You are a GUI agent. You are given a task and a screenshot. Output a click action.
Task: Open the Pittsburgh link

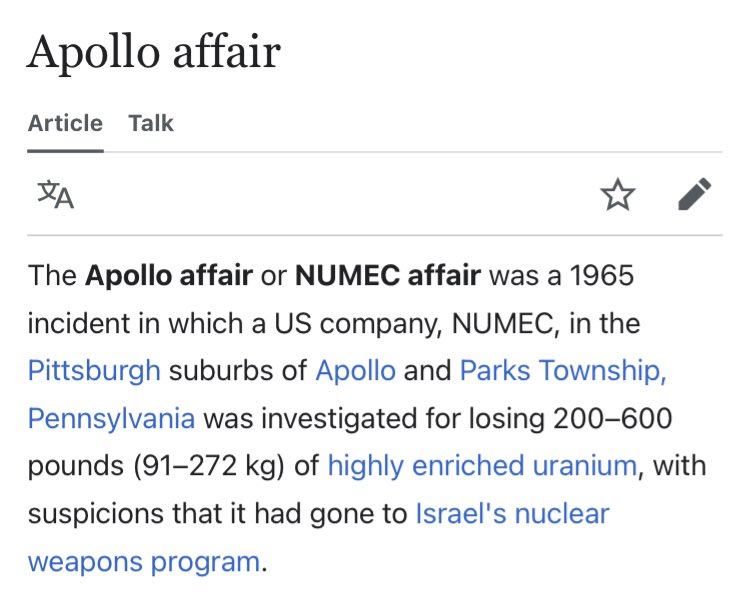[x=94, y=371]
